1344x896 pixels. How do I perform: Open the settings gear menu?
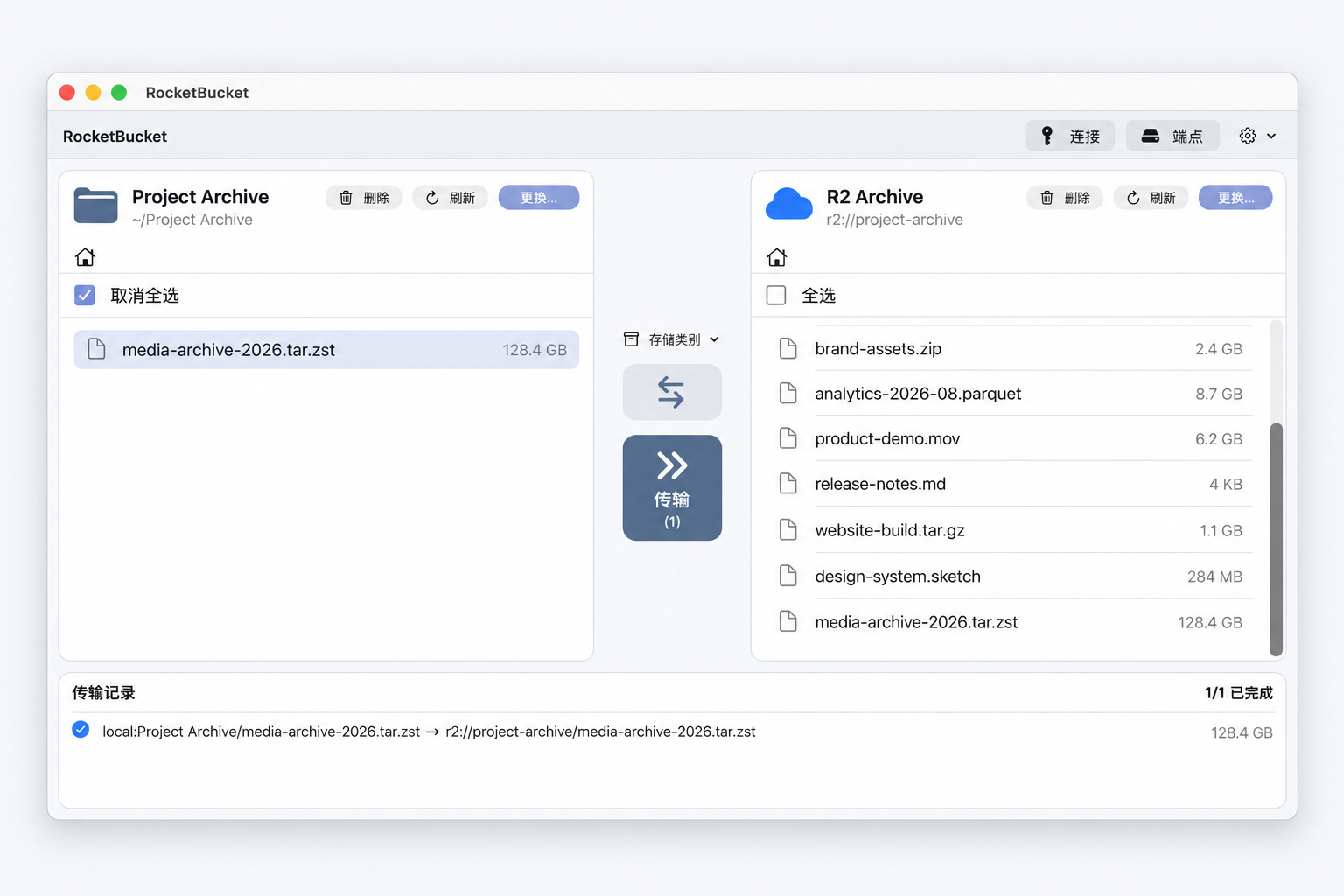pyautogui.click(x=1257, y=136)
